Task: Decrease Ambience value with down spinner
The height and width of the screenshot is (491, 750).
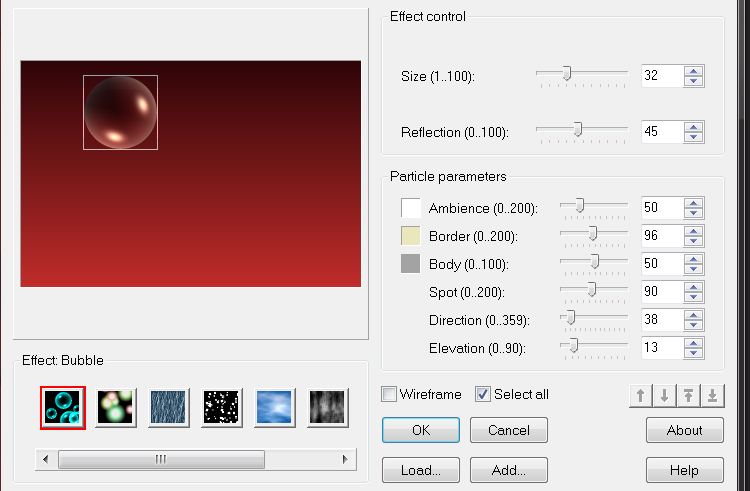Action: pyautogui.click(x=694, y=213)
